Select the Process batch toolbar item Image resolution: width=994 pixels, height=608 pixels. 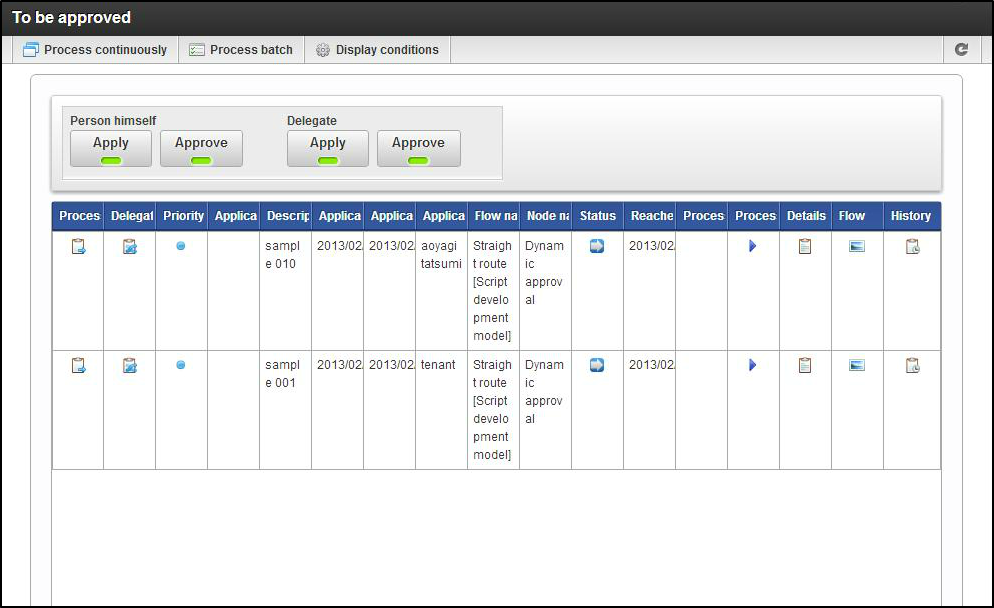coord(241,48)
